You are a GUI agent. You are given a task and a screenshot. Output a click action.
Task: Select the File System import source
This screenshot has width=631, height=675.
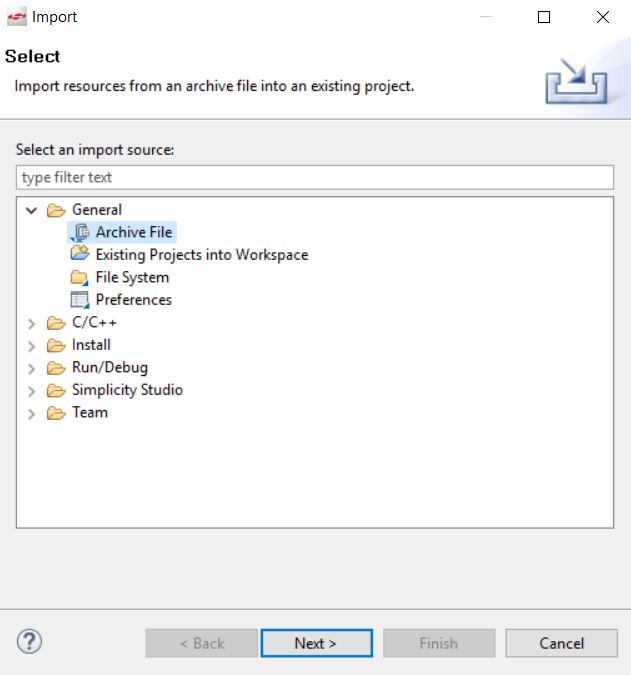click(x=132, y=277)
